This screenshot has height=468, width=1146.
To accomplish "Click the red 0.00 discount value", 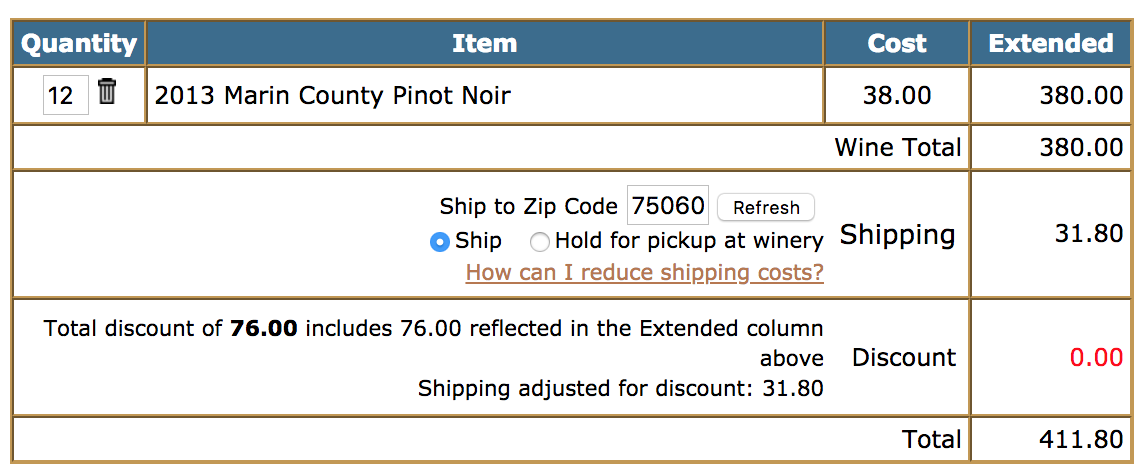I will [1096, 358].
